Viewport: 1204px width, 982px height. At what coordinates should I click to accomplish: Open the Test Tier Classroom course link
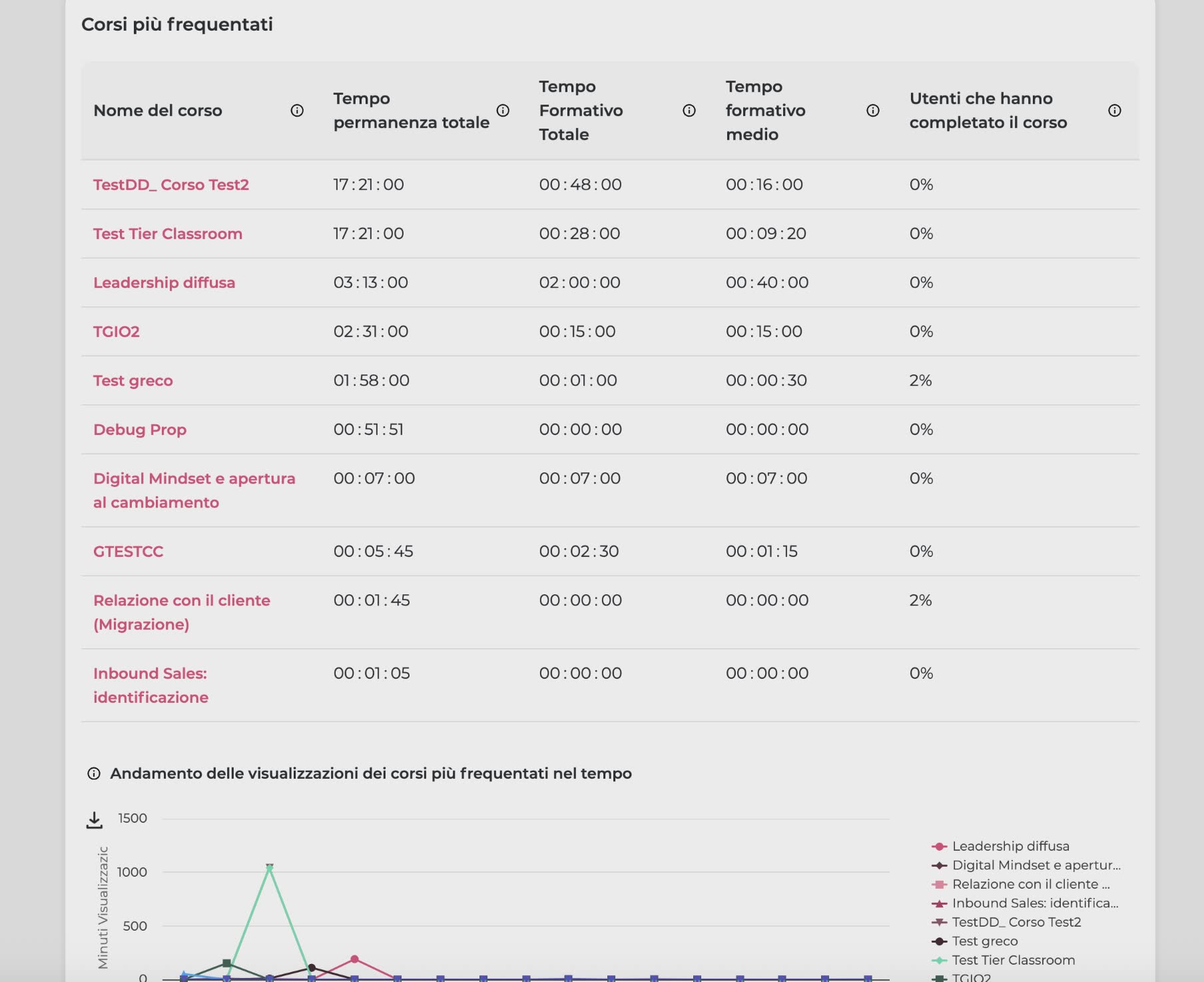168,234
